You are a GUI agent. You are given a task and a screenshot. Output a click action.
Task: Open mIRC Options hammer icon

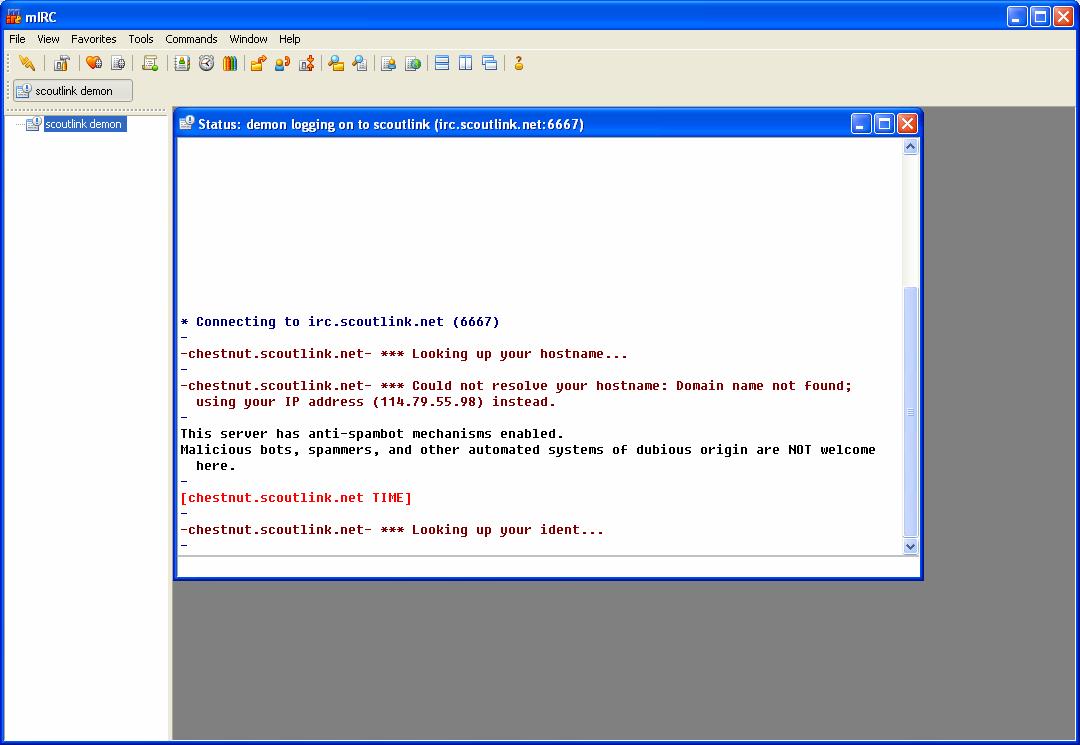[62, 63]
